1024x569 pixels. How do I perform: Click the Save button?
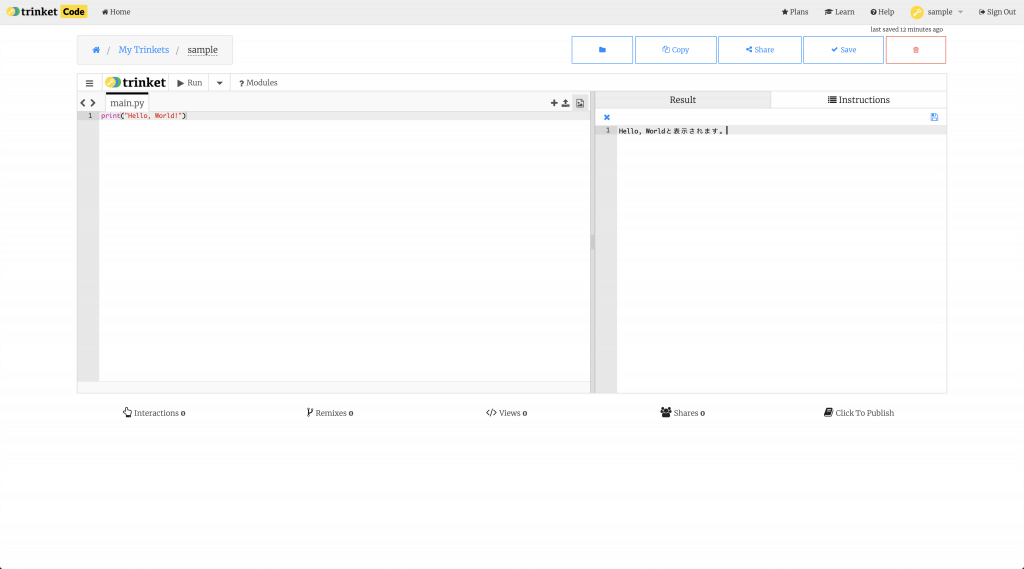point(843,50)
